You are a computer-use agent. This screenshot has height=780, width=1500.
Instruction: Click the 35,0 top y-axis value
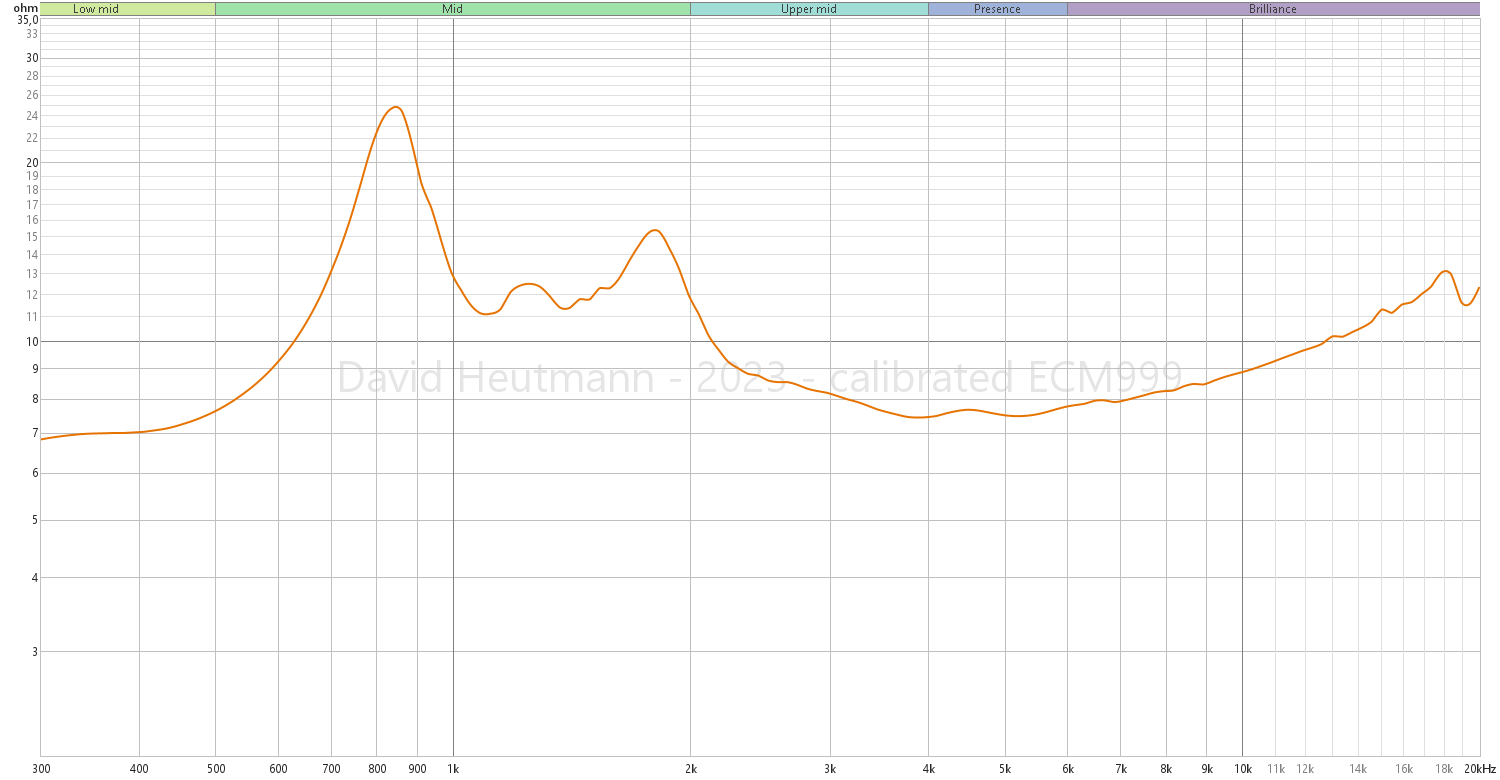pyautogui.click(x=27, y=20)
